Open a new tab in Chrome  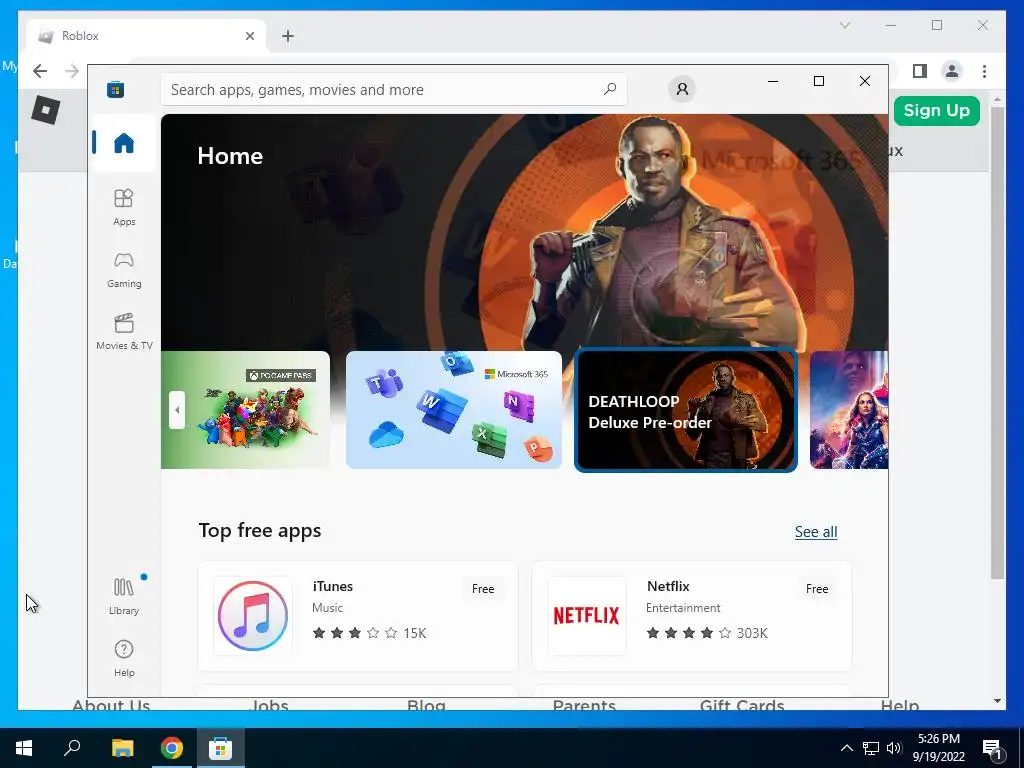point(288,36)
